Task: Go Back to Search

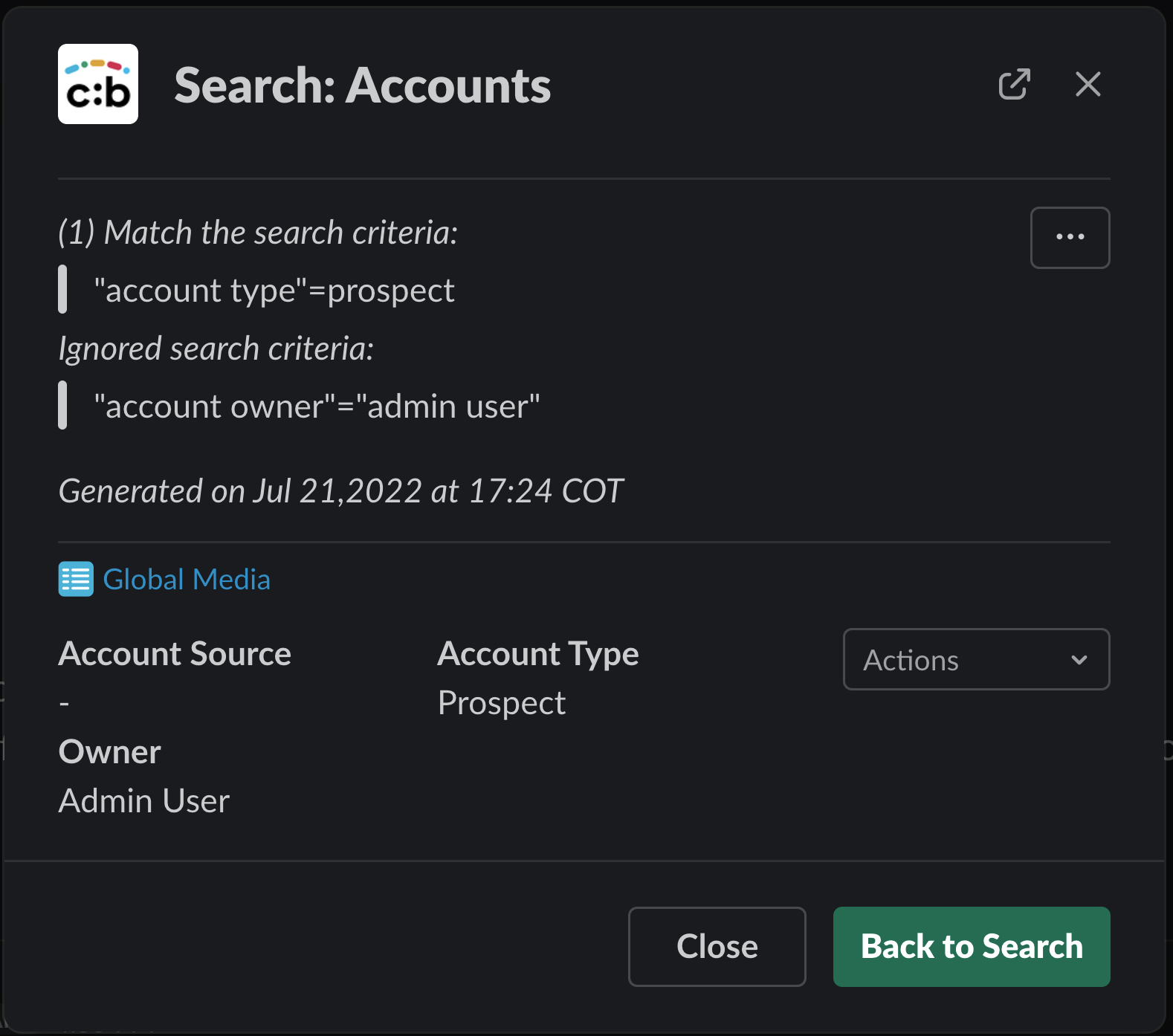Action: [971, 947]
